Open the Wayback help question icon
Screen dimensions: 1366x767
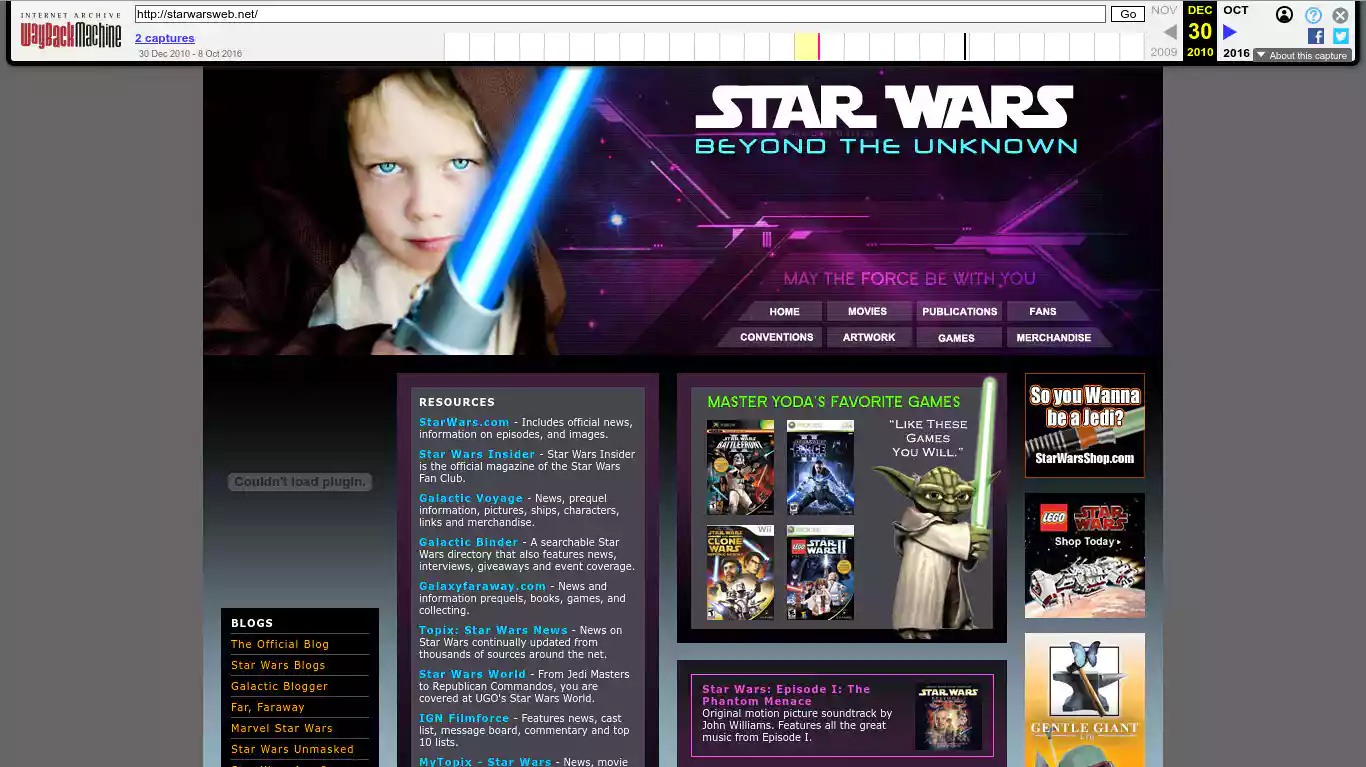[1313, 15]
